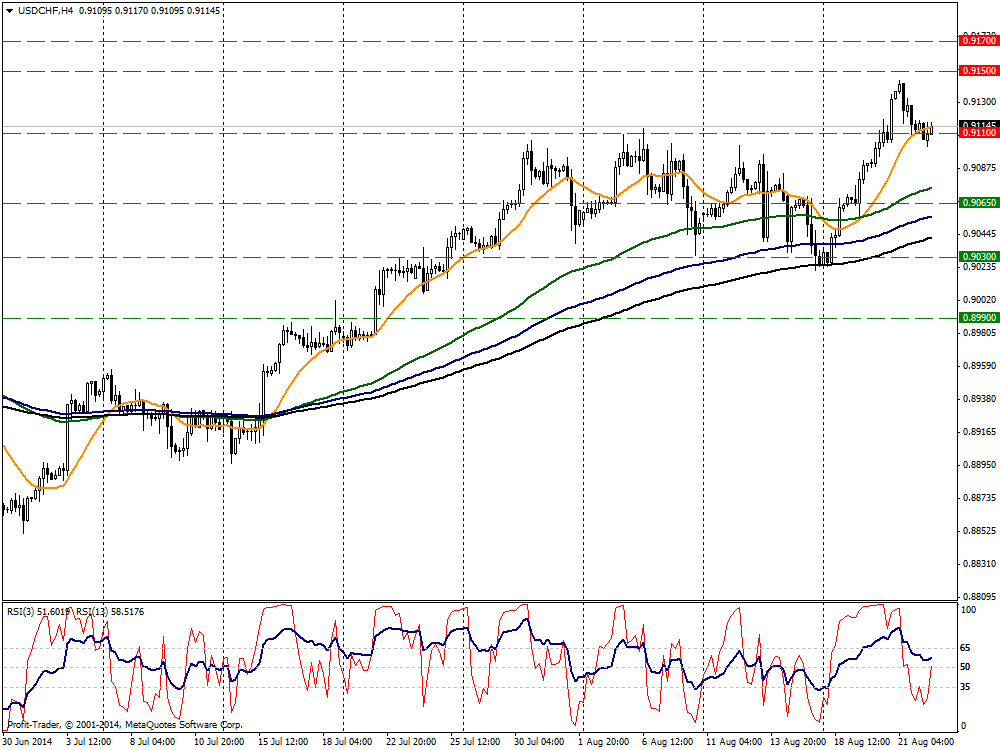Click the RSI(13) 58.5176 indicator label
Viewport: 1000px width, 750px height.
tap(110, 612)
